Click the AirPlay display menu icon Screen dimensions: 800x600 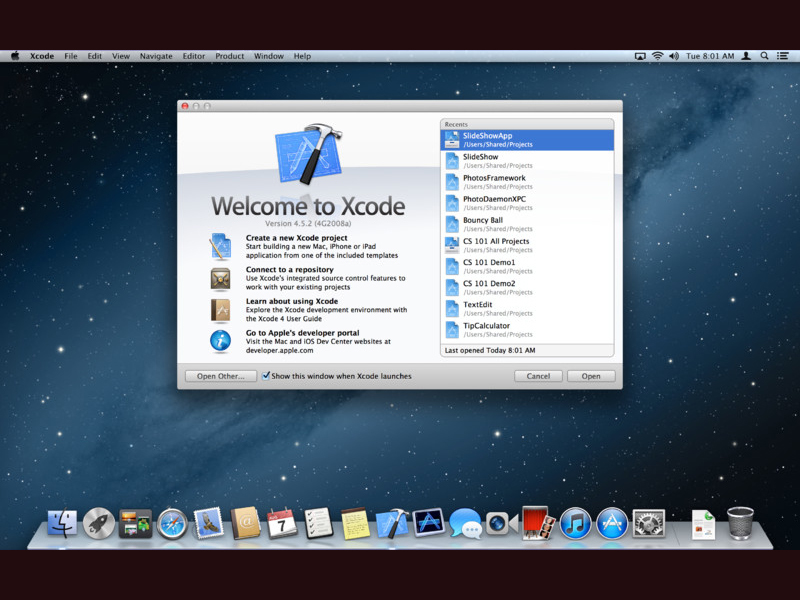[x=640, y=56]
